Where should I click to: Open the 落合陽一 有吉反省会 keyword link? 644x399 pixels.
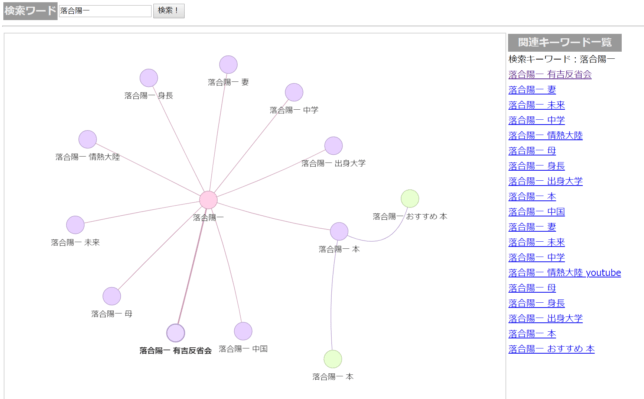550,74
